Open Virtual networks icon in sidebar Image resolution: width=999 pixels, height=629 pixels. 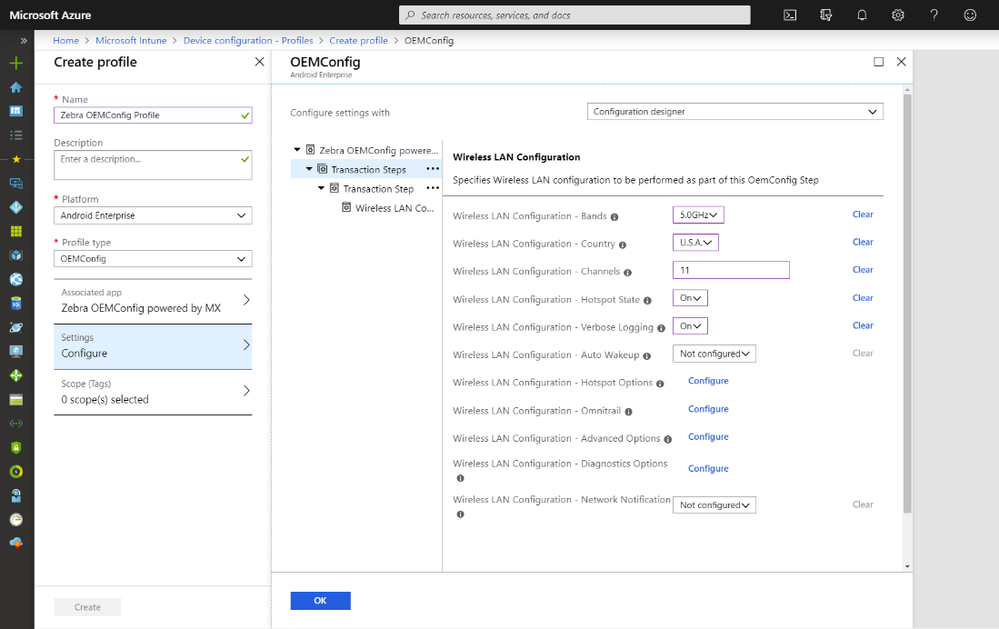(x=17, y=424)
